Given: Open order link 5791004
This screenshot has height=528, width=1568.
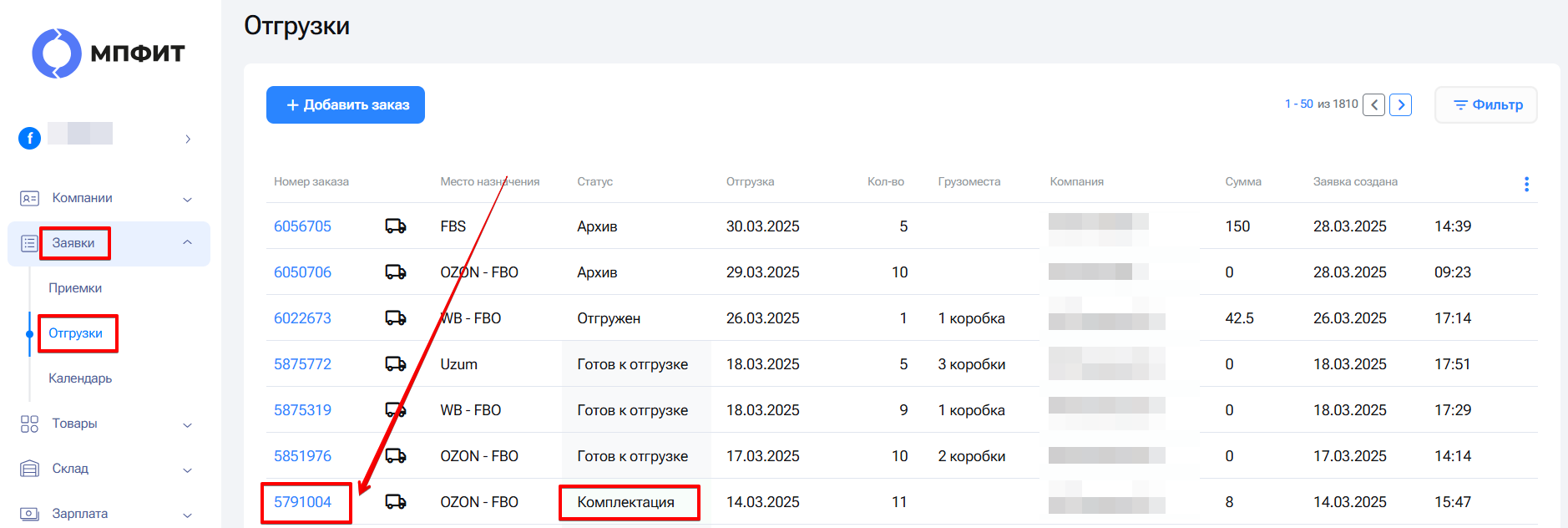Looking at the screenshot, I should (x=302, y=502).
